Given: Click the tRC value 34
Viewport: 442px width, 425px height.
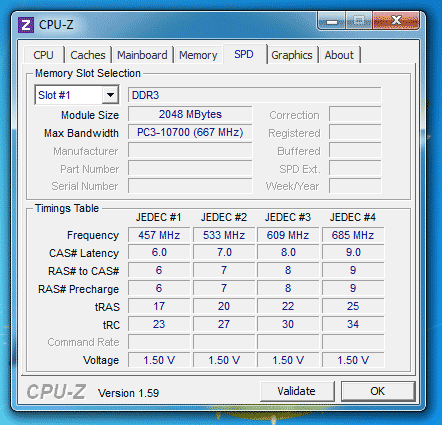Looking at the screenshot, I should click(353, 324).
